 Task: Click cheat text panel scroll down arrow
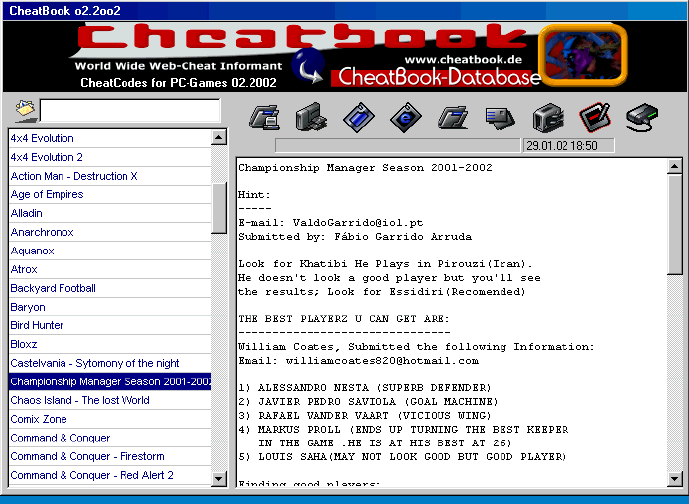coord(674,478)
